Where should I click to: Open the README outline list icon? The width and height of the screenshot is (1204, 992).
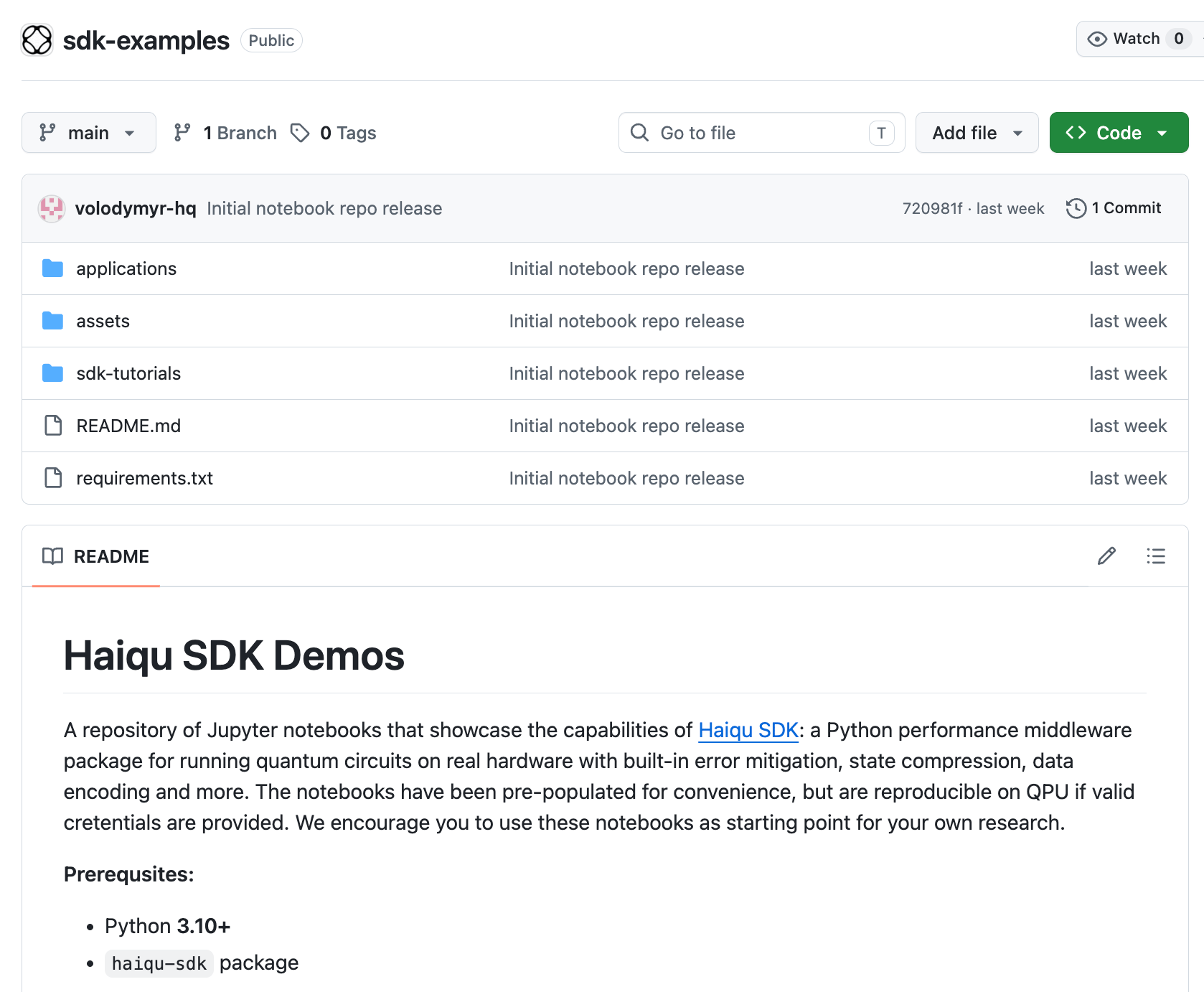(x=1156, y=556)
